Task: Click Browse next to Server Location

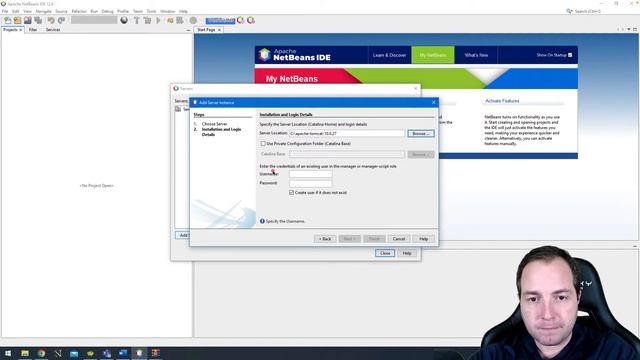Action: pos(421,133)
